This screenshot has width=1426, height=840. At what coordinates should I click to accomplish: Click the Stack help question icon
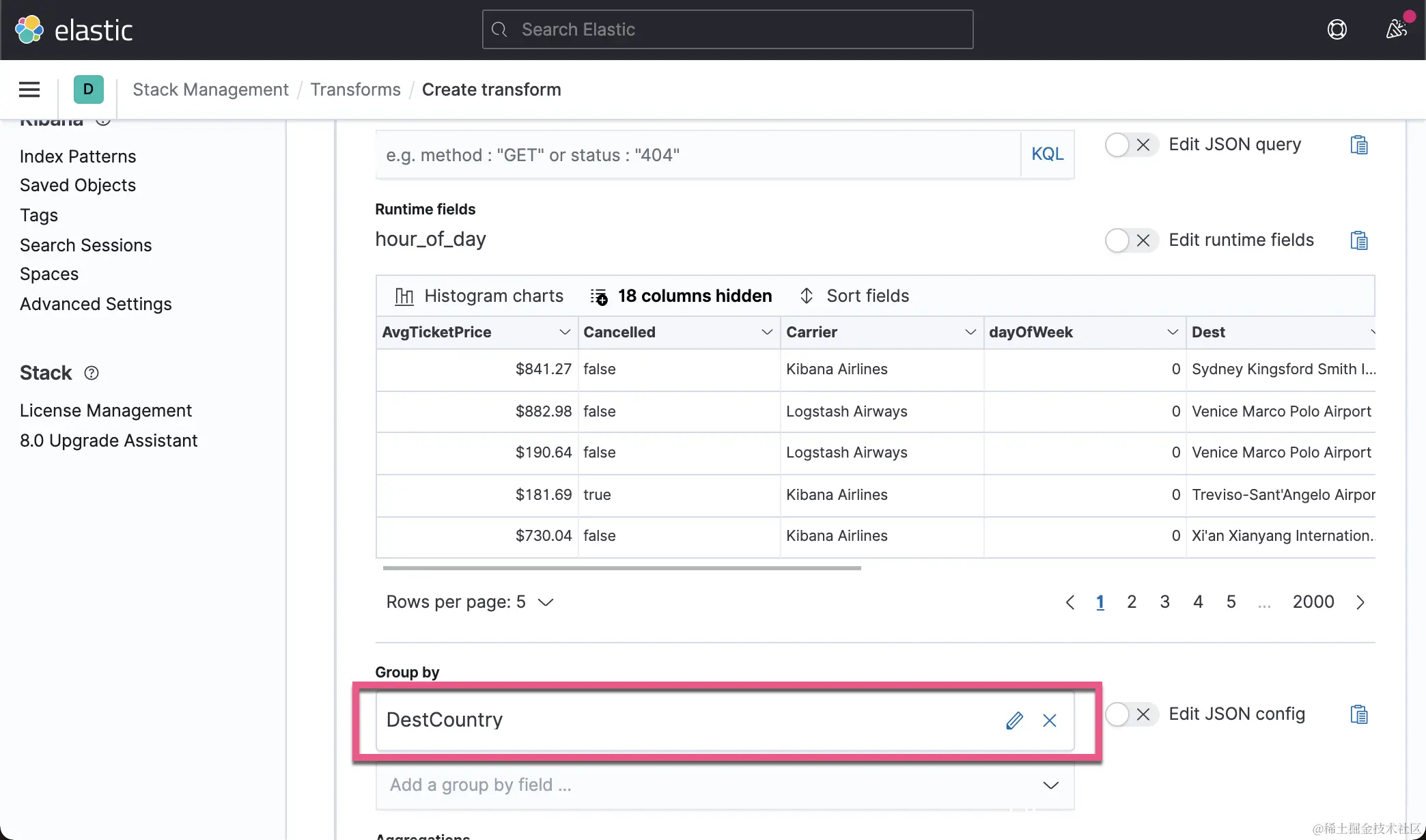pos(92,373)
